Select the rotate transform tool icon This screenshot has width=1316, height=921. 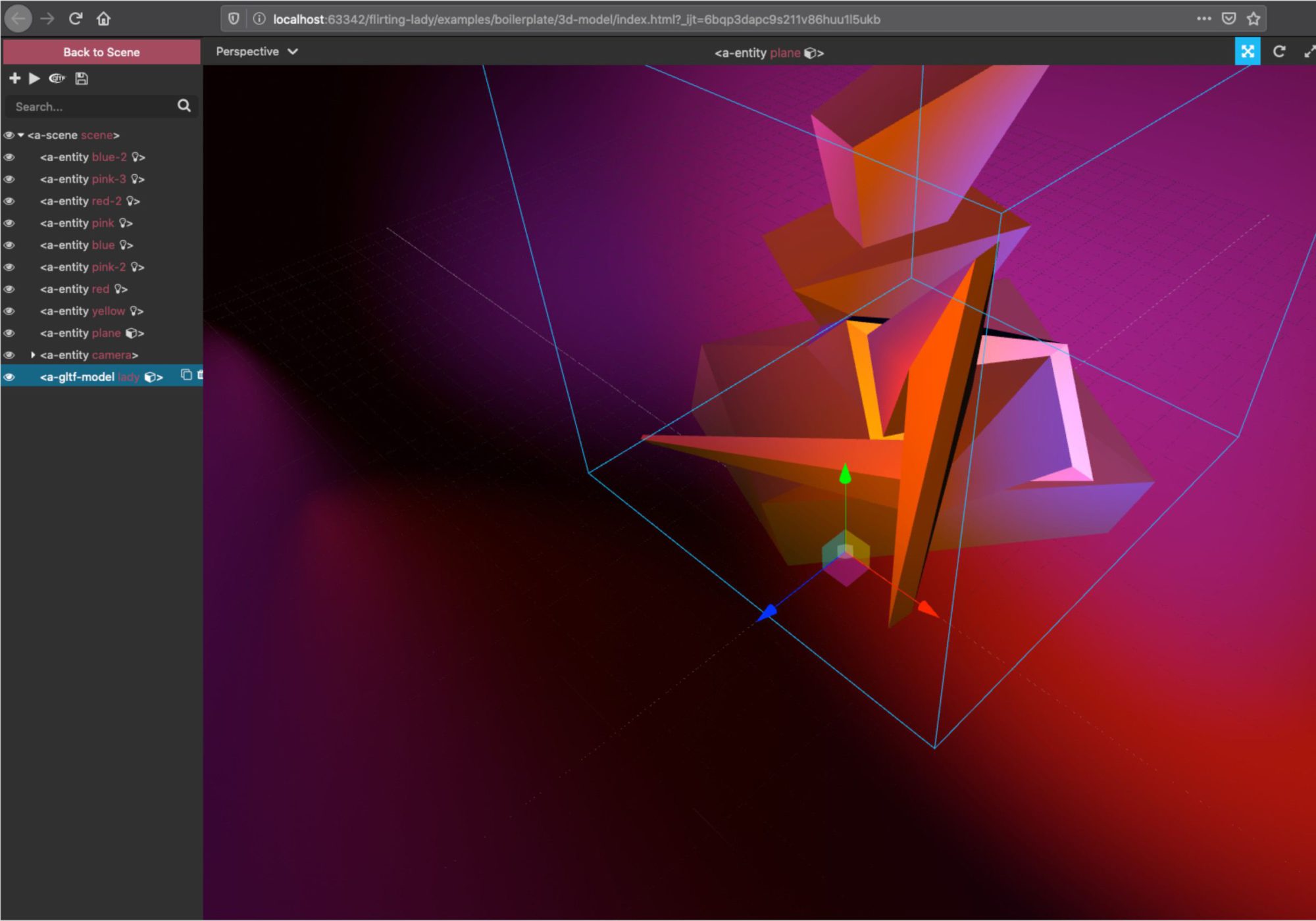pyautogui.click(x=1278, y=51)
